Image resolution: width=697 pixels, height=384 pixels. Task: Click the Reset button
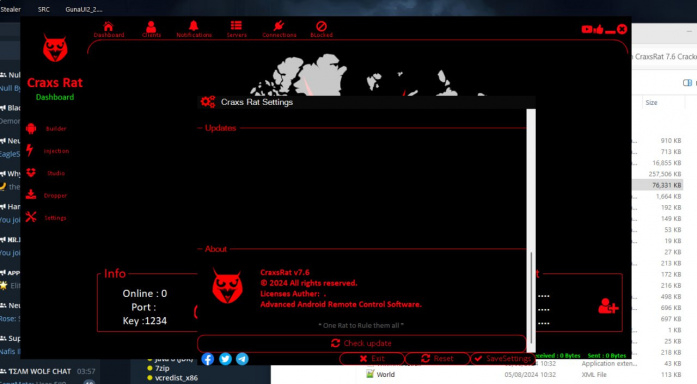437,358
